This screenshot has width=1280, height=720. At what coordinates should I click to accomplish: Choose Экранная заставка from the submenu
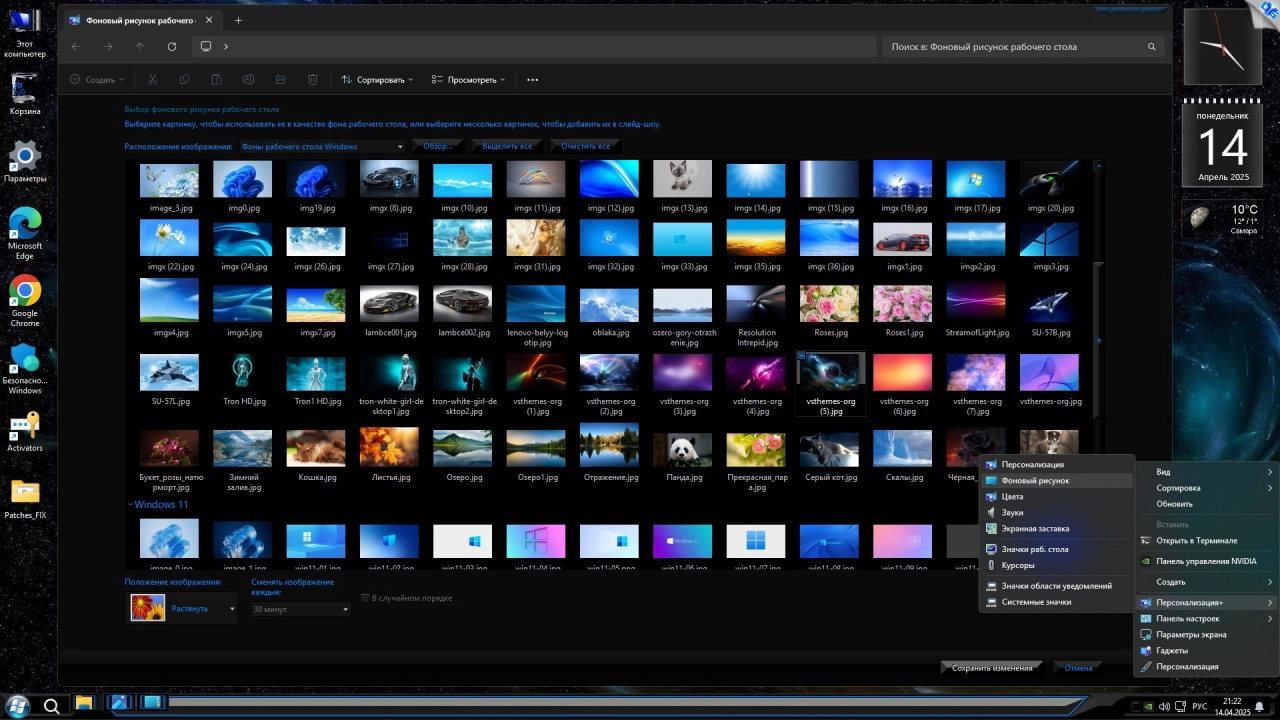[1055, 529]
